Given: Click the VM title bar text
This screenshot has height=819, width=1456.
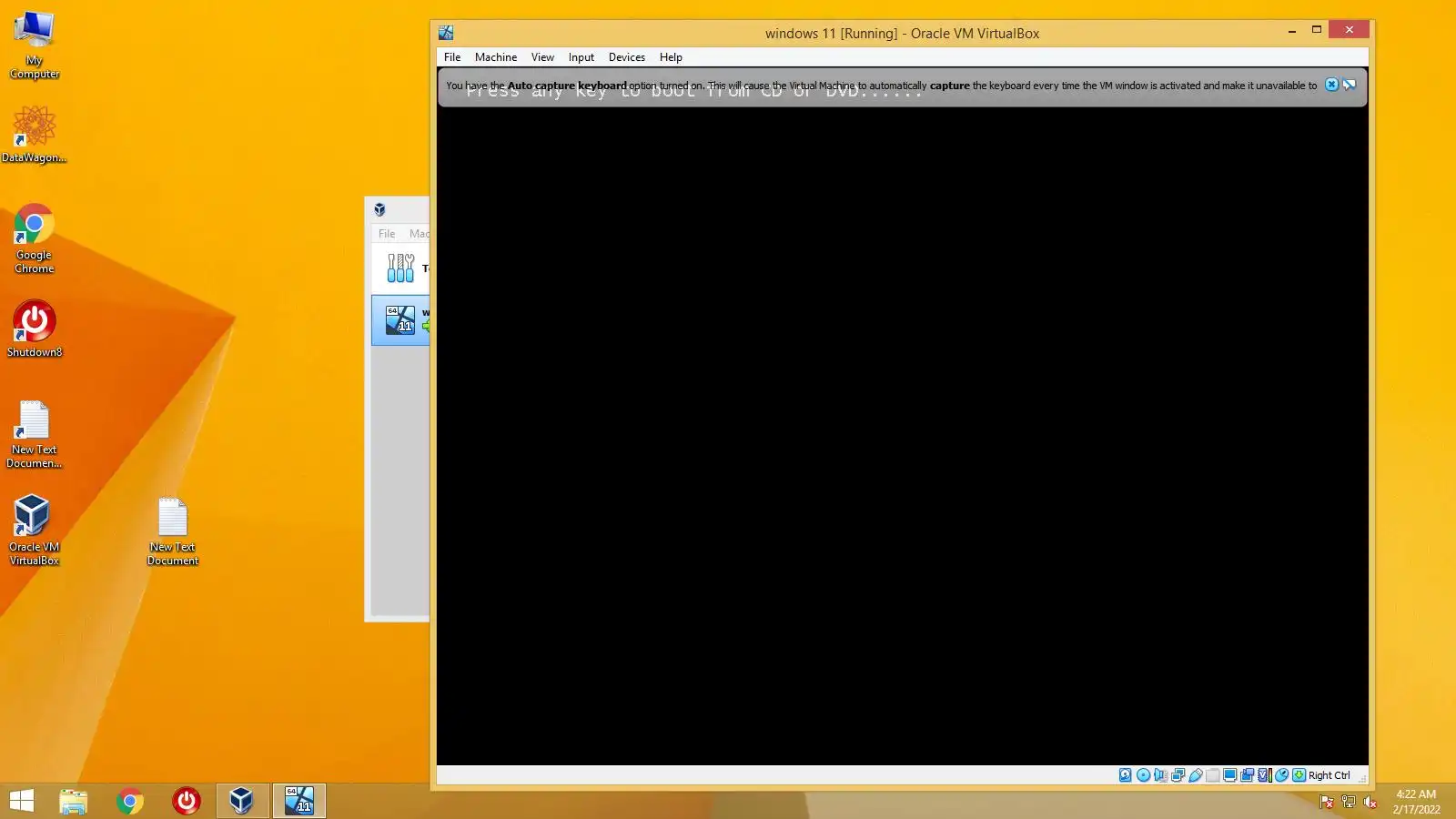Looking at the screenshot, I should pos(902,34).
